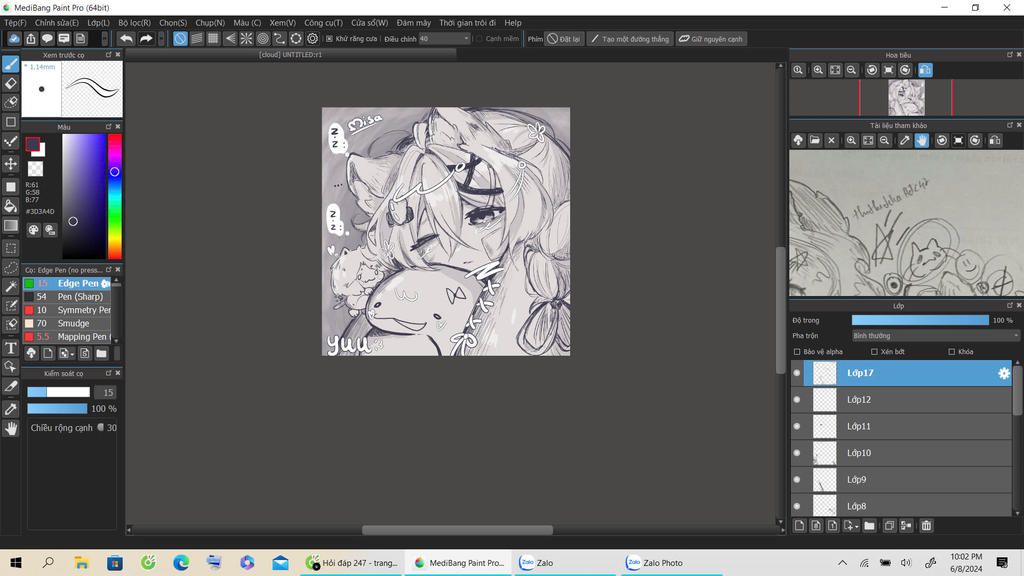Select the Magic Wand tool

pyautogui.click(x=10, y=287)
